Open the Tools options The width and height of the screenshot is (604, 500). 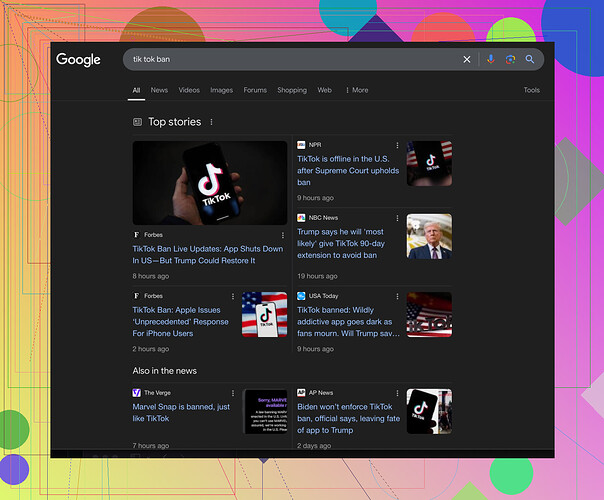tap(532, 90)
